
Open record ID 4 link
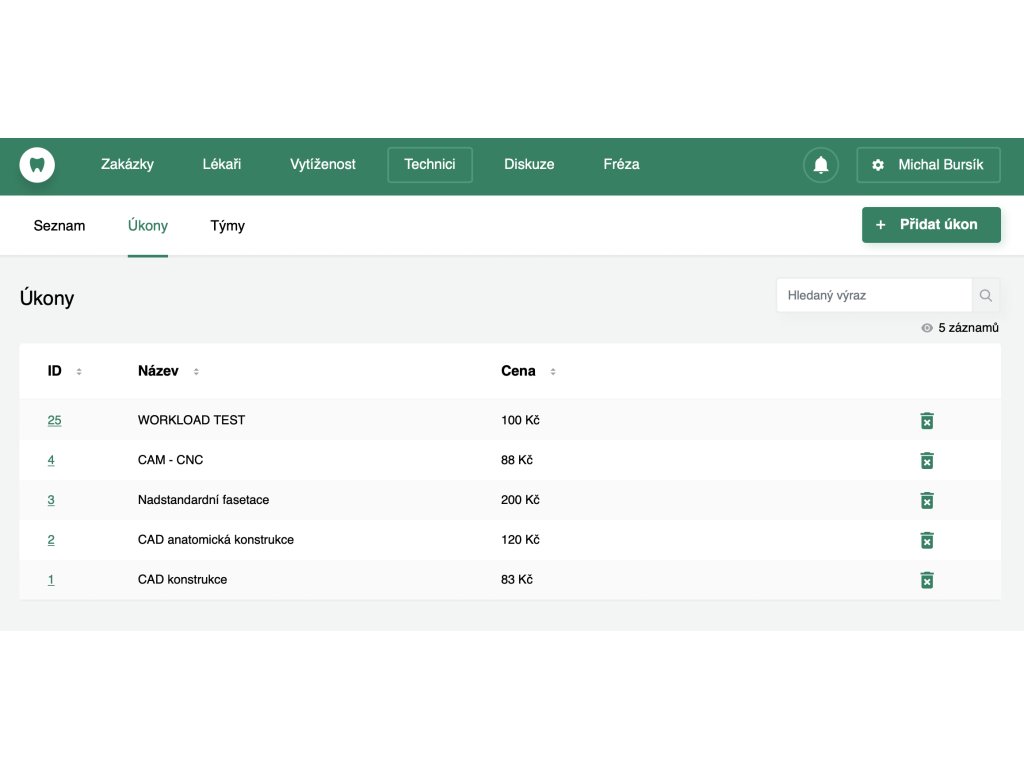51,460
